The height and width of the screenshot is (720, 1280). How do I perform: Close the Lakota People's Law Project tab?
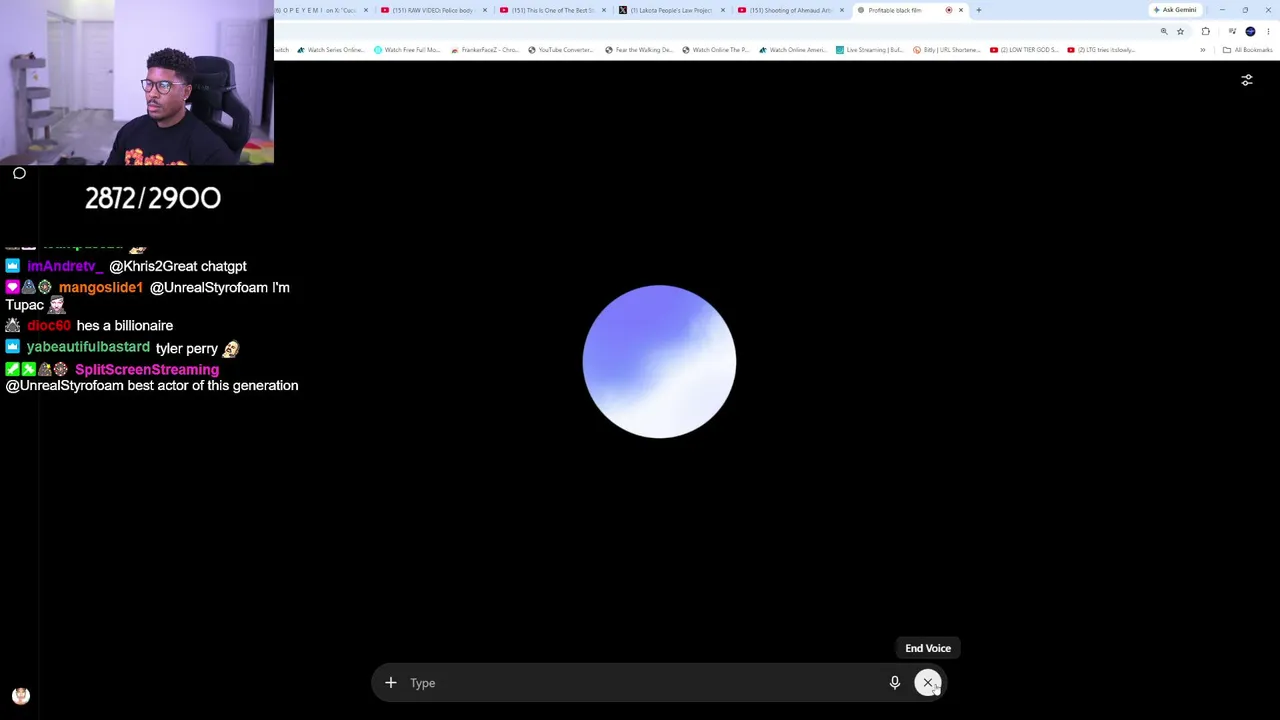[x=723, y=10]
